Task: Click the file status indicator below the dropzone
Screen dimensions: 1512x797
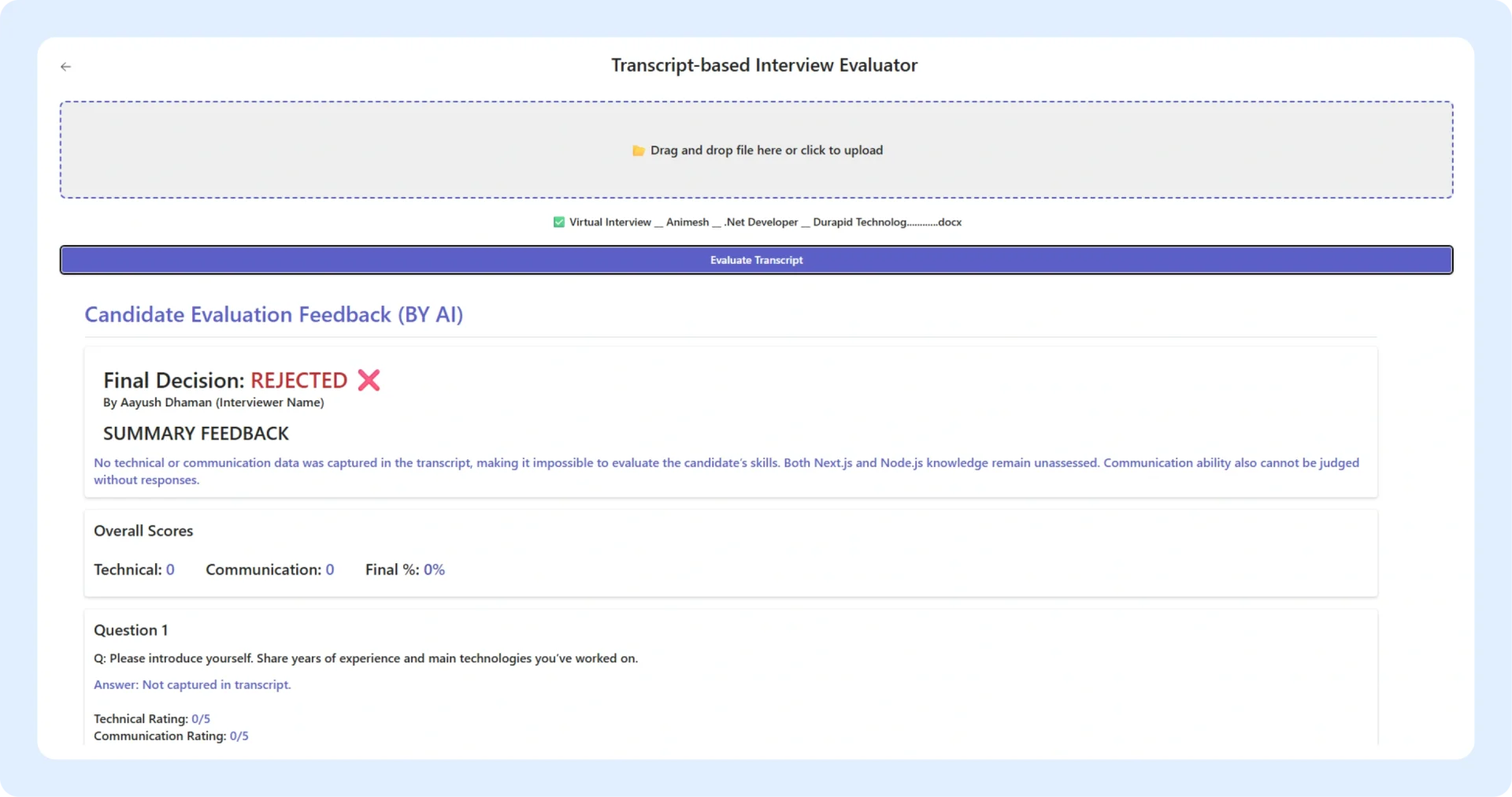Action: tap(756, 222)
